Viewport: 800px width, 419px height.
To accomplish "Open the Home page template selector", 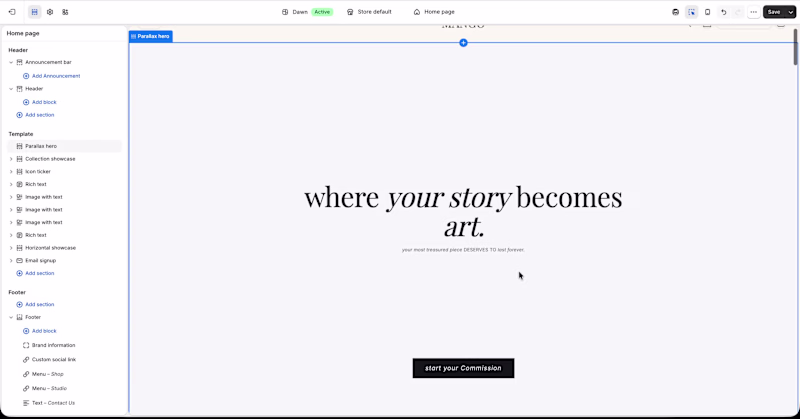I will (x=434, y=12).
